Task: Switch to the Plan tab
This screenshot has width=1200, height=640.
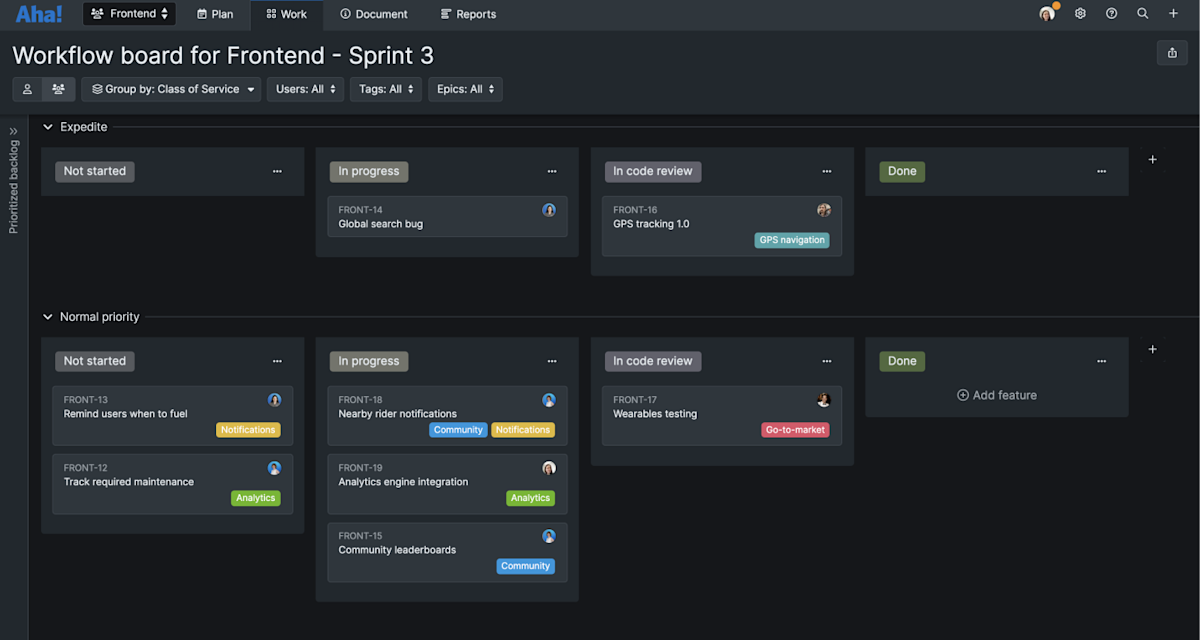Action: (x=214, y=14)
